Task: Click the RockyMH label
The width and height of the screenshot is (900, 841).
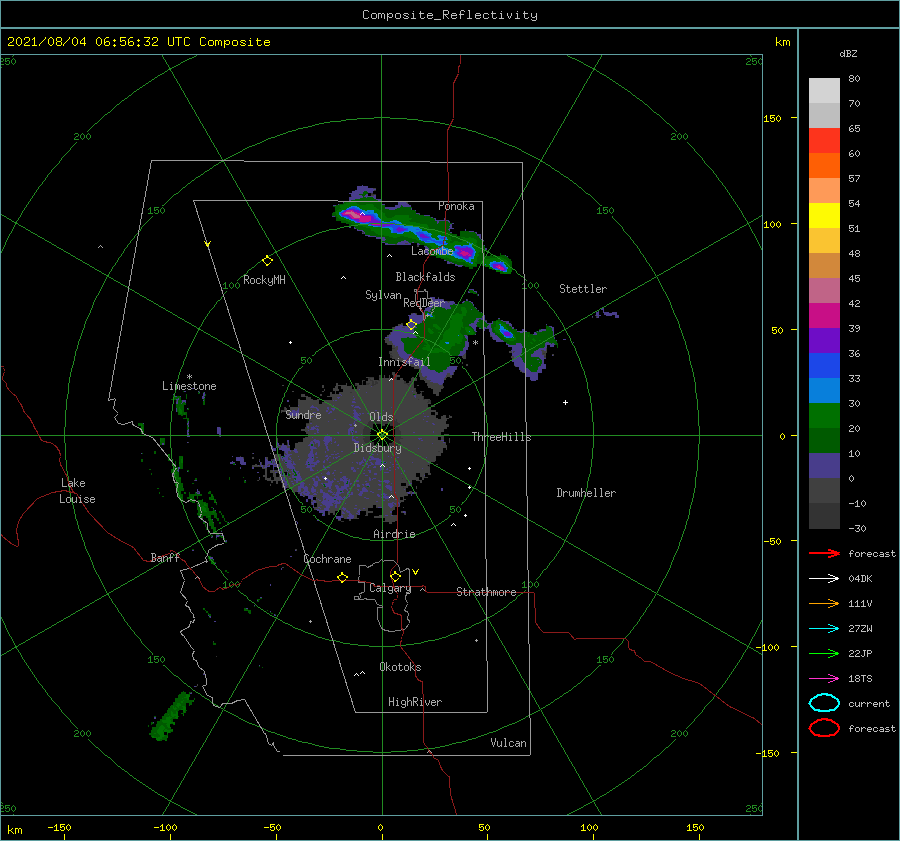Action: (x=264, y=280)
